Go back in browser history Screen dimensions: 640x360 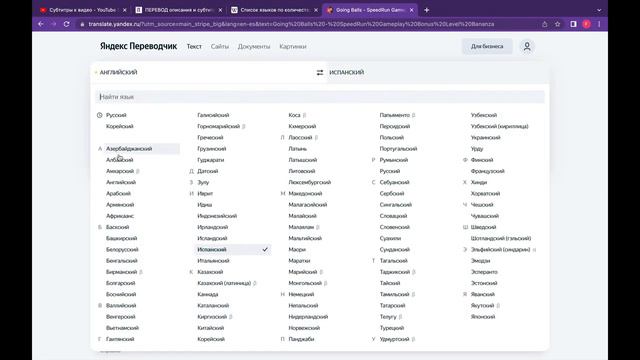41,24
